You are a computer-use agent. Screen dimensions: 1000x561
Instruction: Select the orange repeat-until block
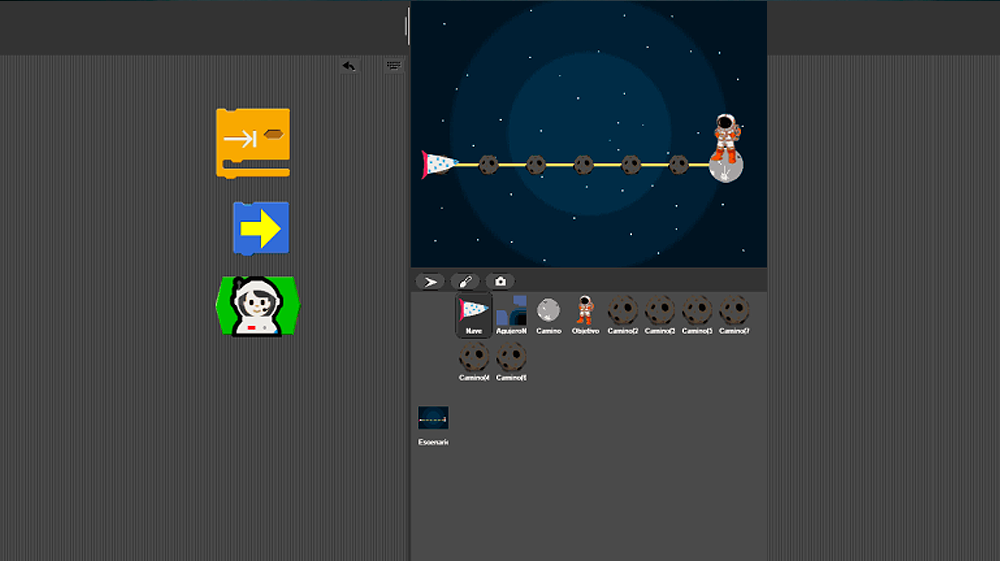252,142
